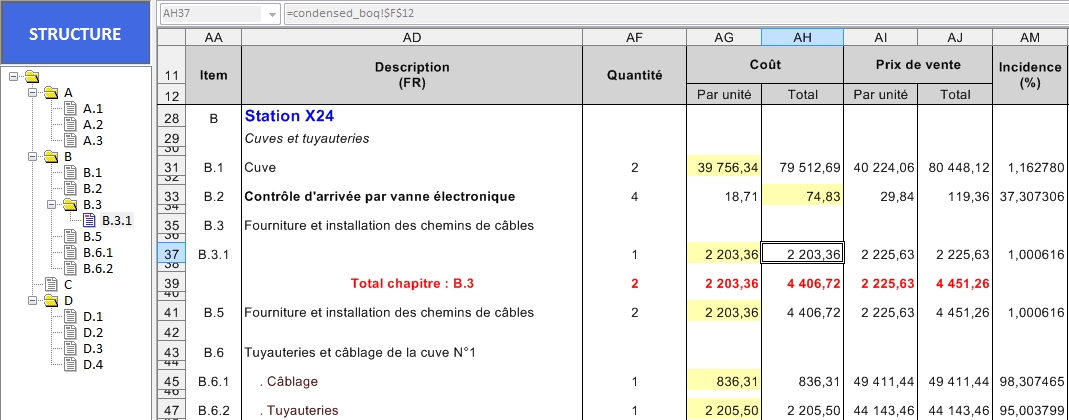Select column header AD
This screenshot has height=420, width=1069.
[x=412, y=38]
